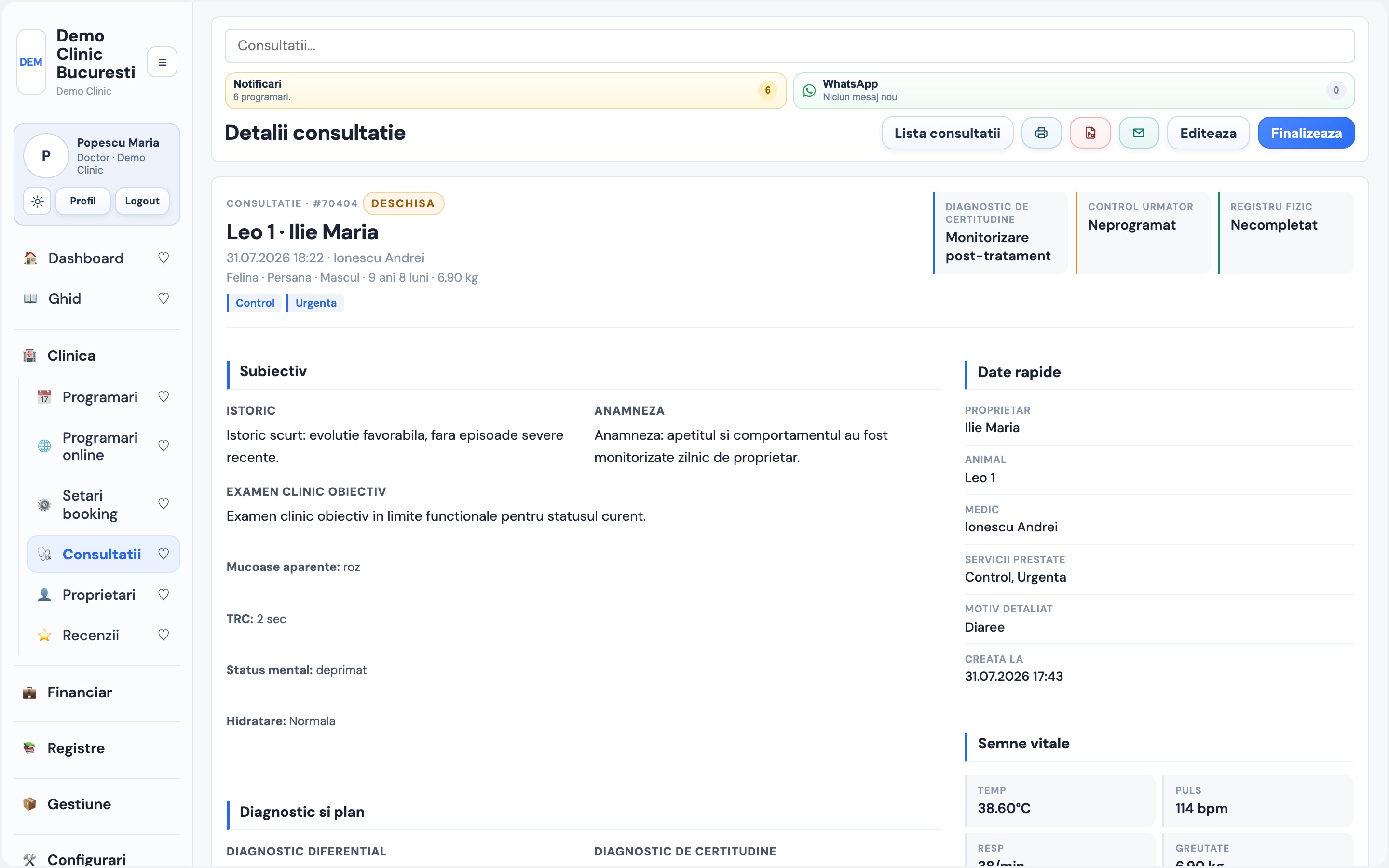Open the Notificari programari banner

point(505,90)
